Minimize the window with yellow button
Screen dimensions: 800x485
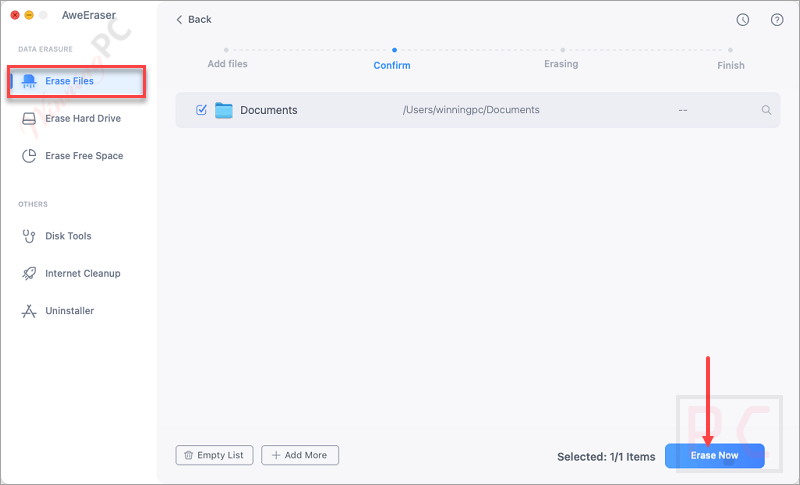(x=29, y=15)
